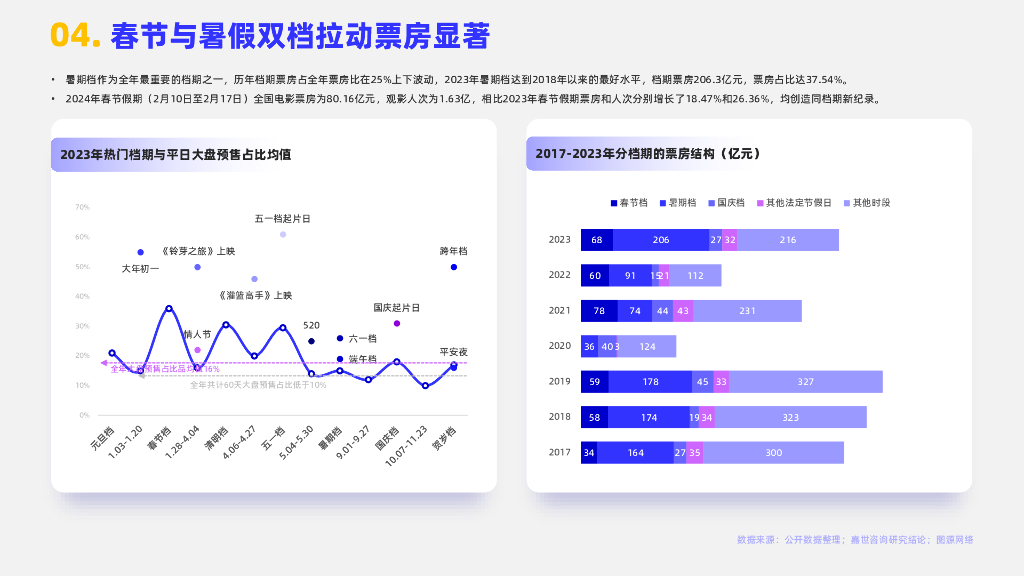1024x576 pixels.
Task: Click the 78 segment in 2021 bar
Action: click(600, 311)
